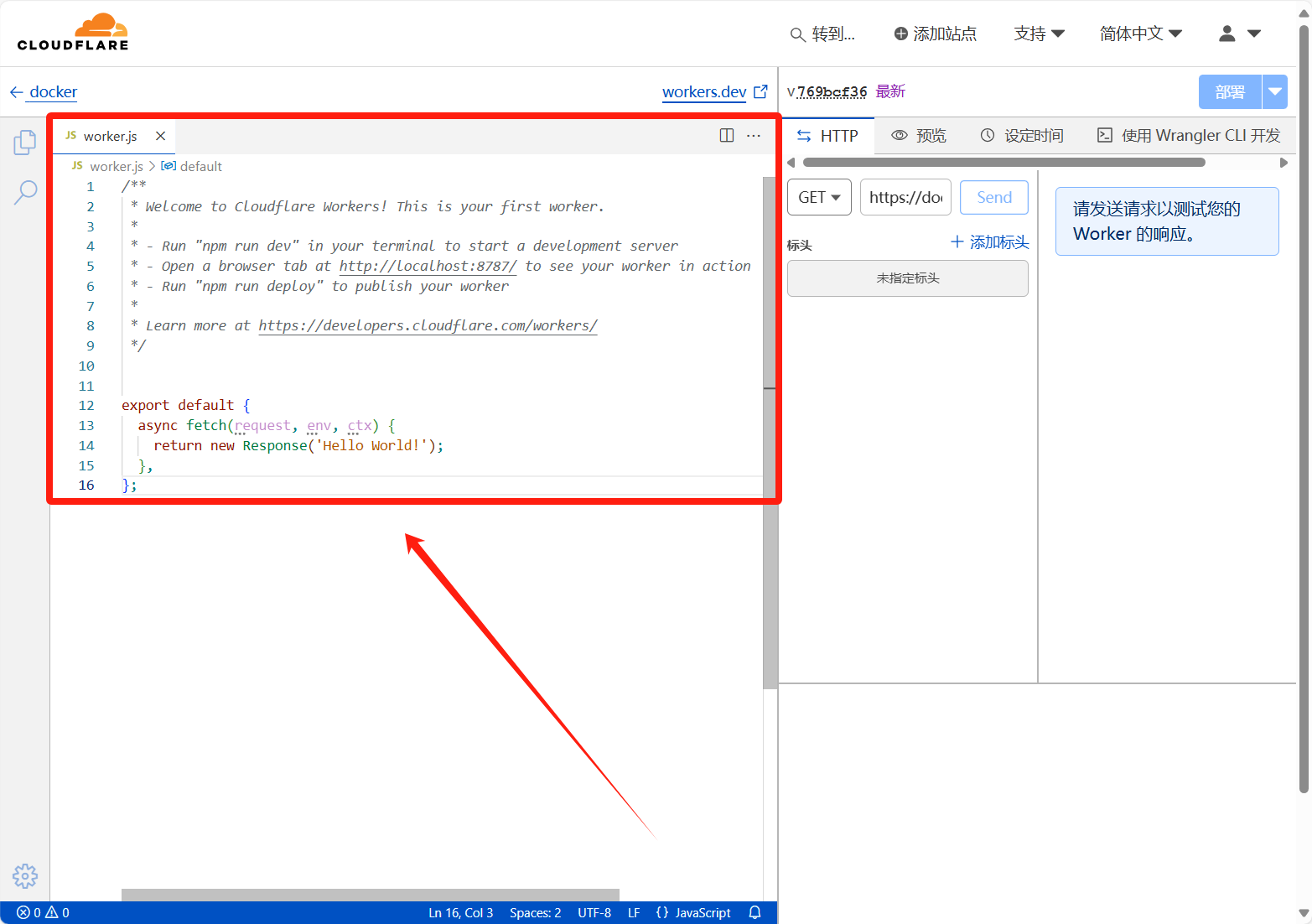The image size is (1312, 924).
Task: Open the settings gear in editor sidebar
Action: 25,876
